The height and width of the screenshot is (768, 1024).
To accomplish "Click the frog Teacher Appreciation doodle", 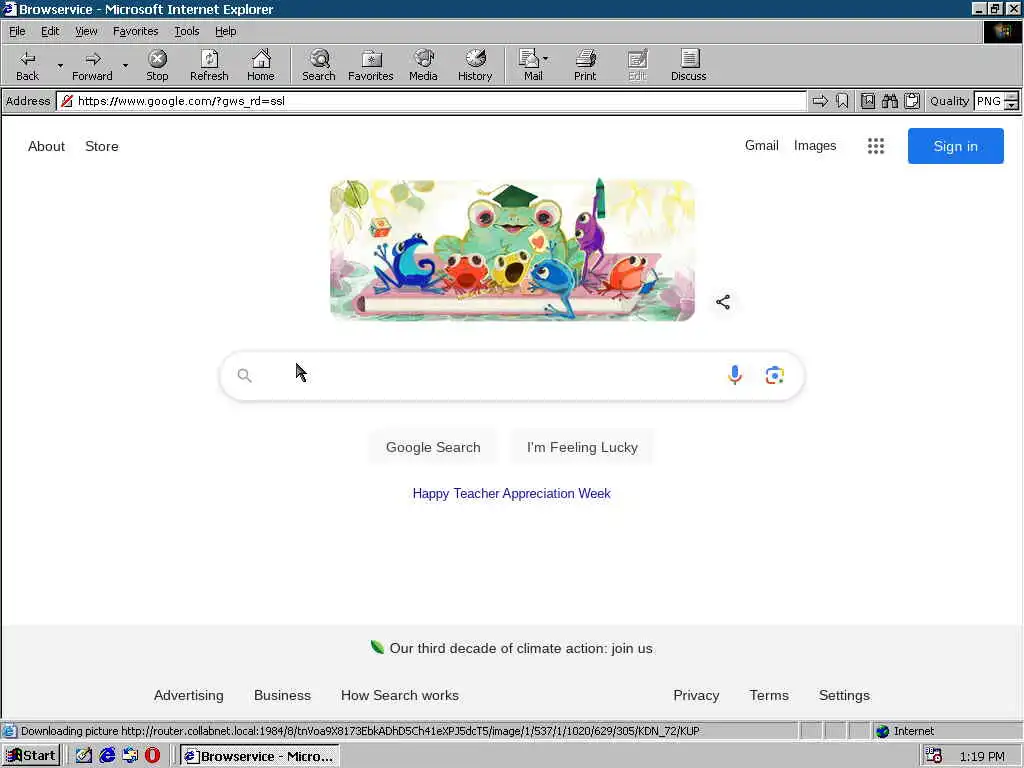I will tap(512, 250).
